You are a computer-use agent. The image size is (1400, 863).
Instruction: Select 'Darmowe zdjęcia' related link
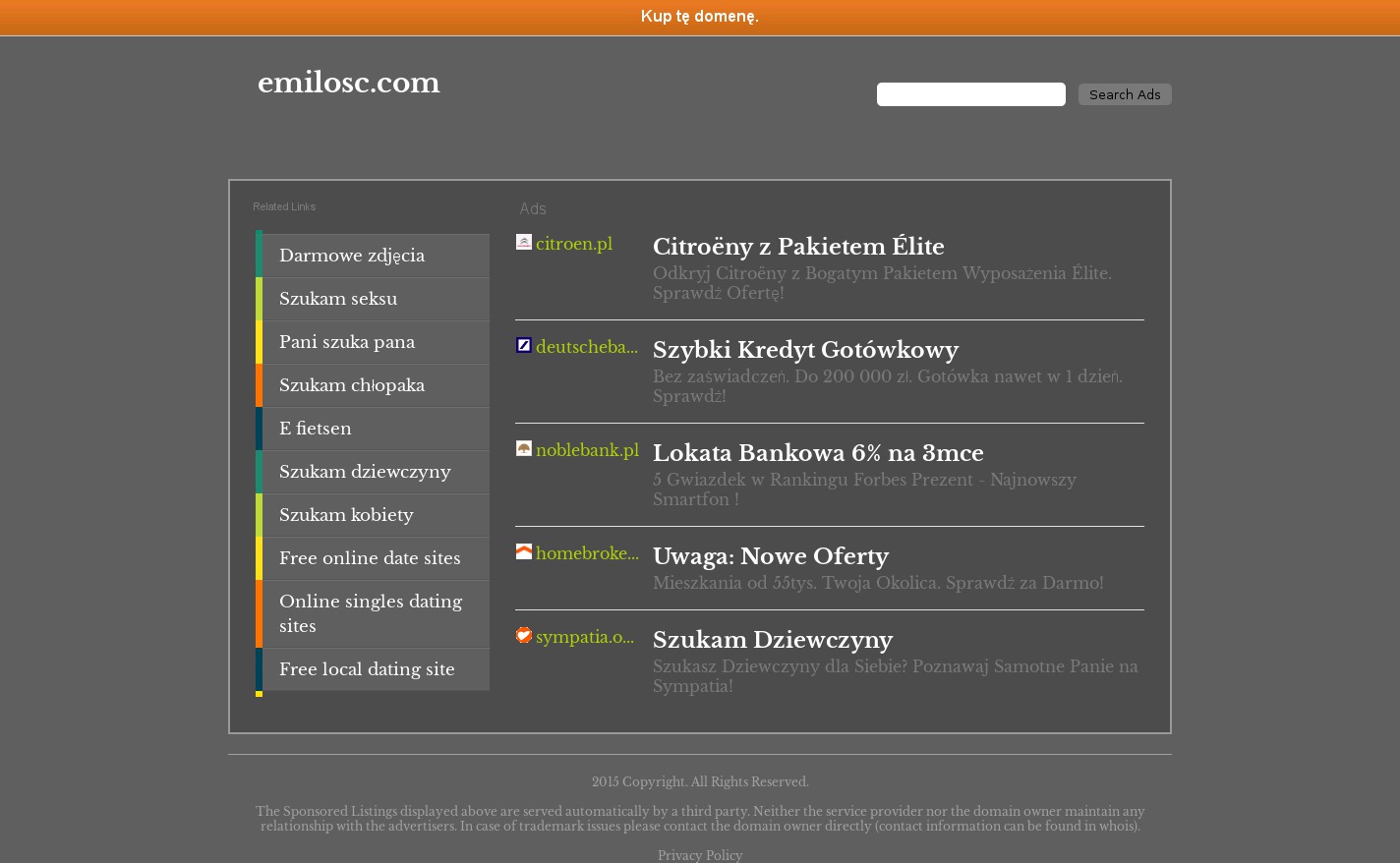click(352, 256)
